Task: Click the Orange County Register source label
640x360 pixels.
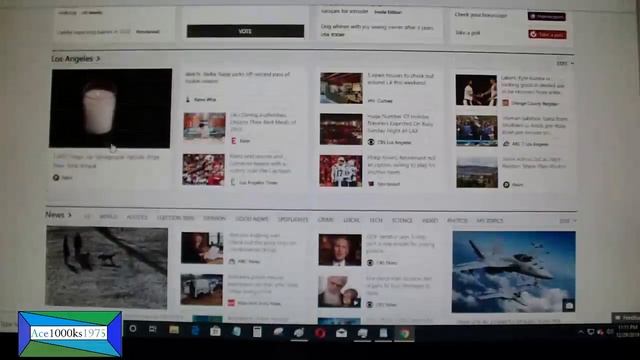Action: 535,104
